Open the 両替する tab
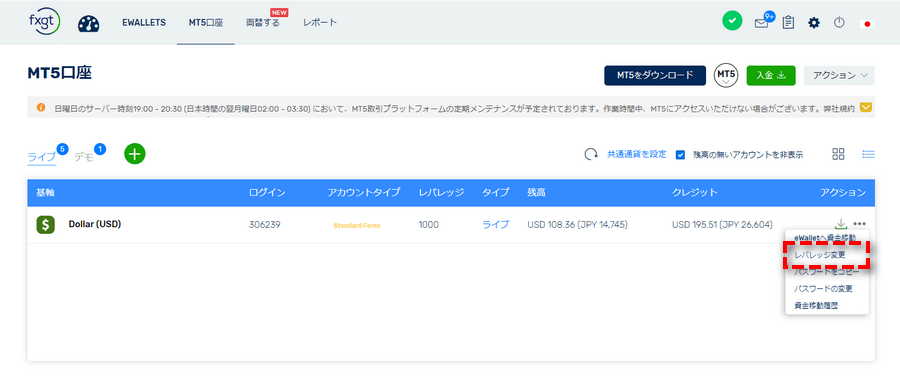Viewport: 900px width, 386px height. click(263, 23)
